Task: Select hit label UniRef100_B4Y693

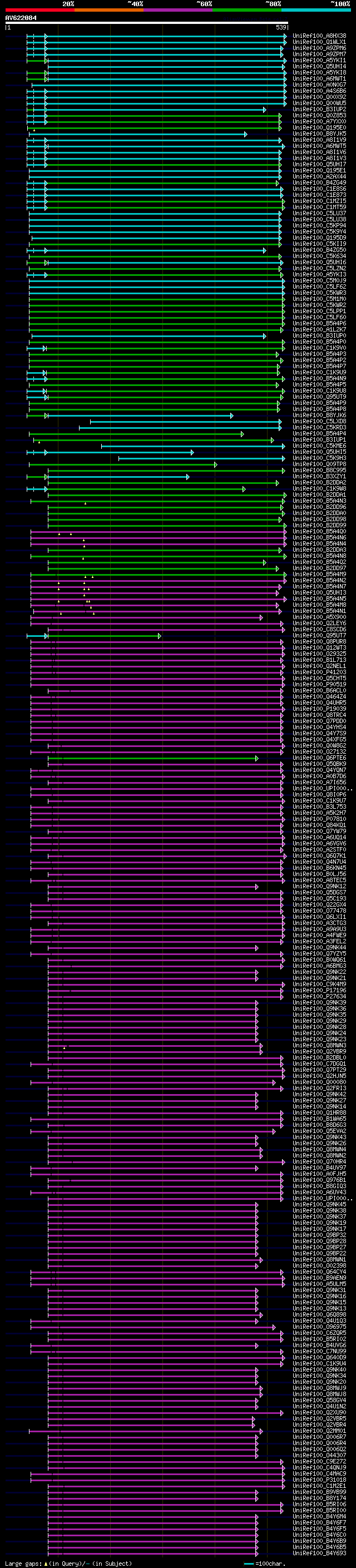Action: pos(319,1554)
